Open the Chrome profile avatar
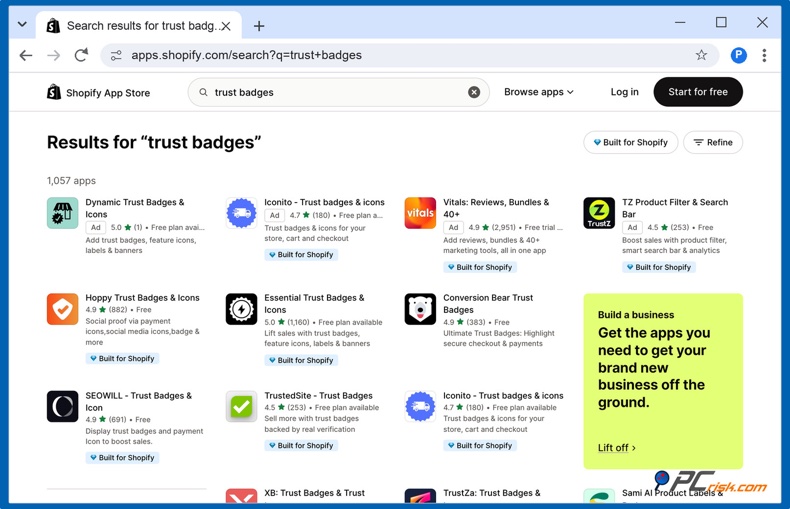 coord(739,55)
